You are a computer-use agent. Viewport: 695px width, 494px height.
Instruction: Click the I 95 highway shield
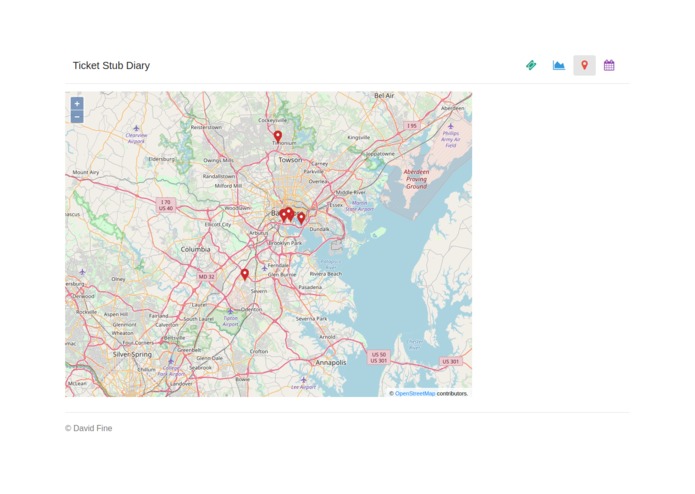tap(412, 126)
